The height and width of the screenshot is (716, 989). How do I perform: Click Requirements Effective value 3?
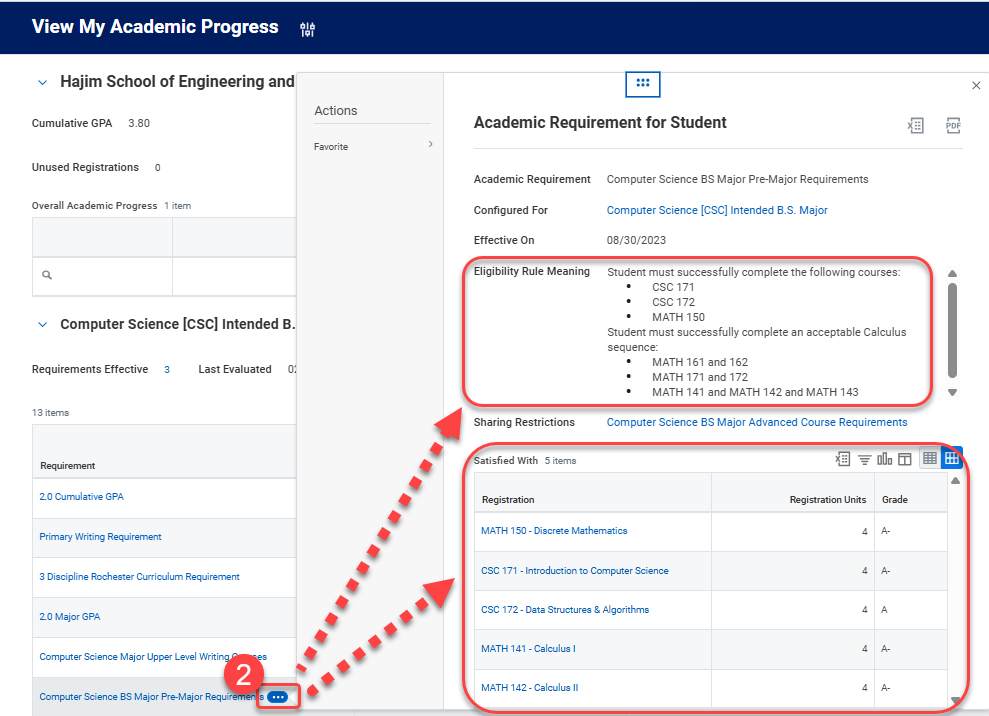click(x=167, y=370)
